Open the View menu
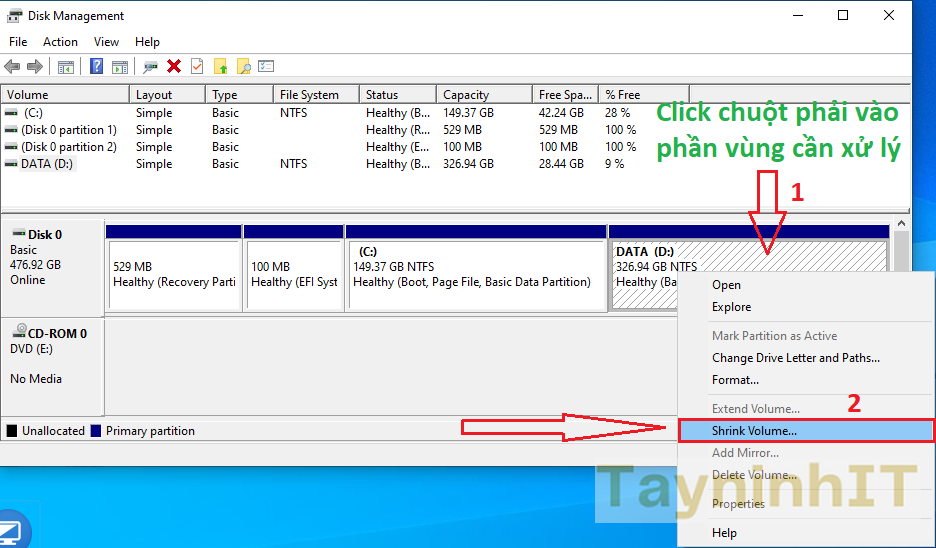This screenshot has width=936, height=548. tap(106, 42)
